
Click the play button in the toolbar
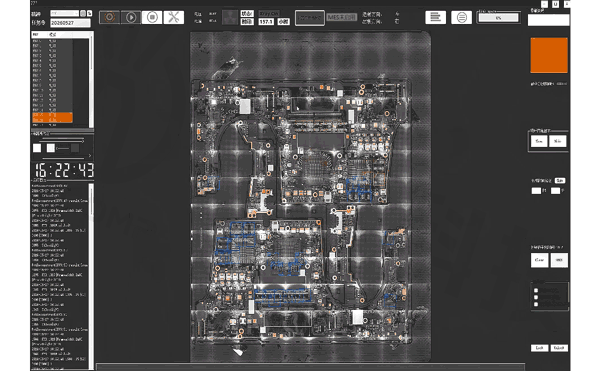pos(131,17)
